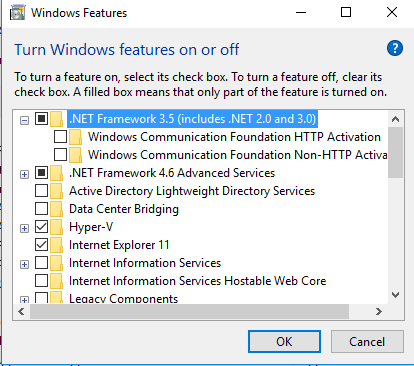Minimize the Windows Features window
This screenshot has height=366, width=414.
tap(301, 13)
